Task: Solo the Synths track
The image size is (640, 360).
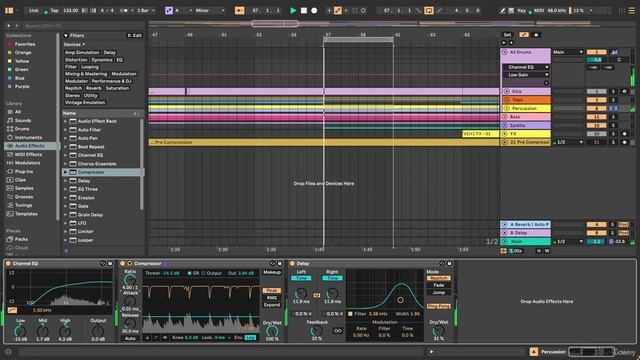Action: tap(613, 125)
